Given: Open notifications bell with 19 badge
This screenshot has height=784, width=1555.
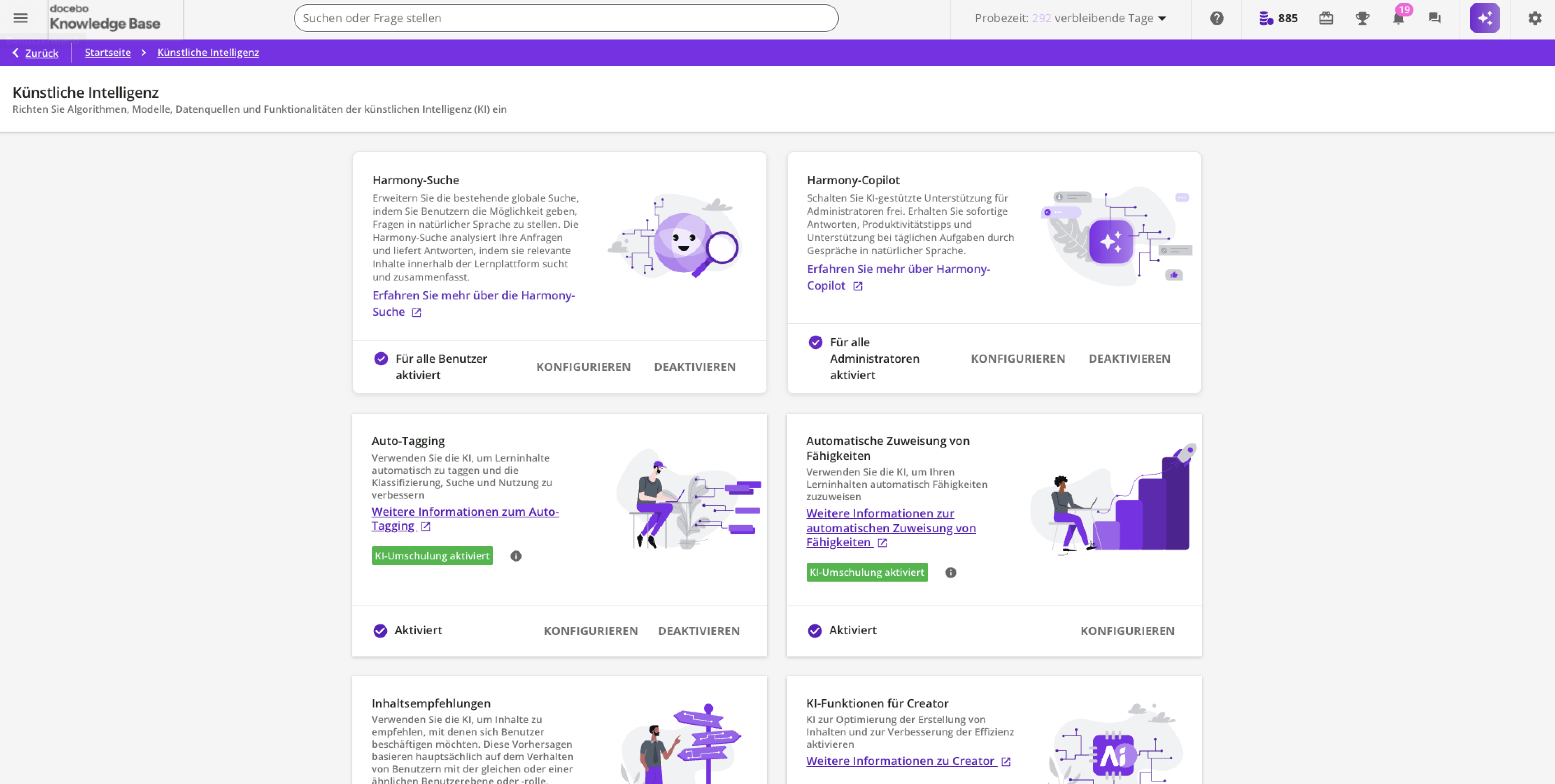Looking at the screenshot, I should coord(1398,18).
